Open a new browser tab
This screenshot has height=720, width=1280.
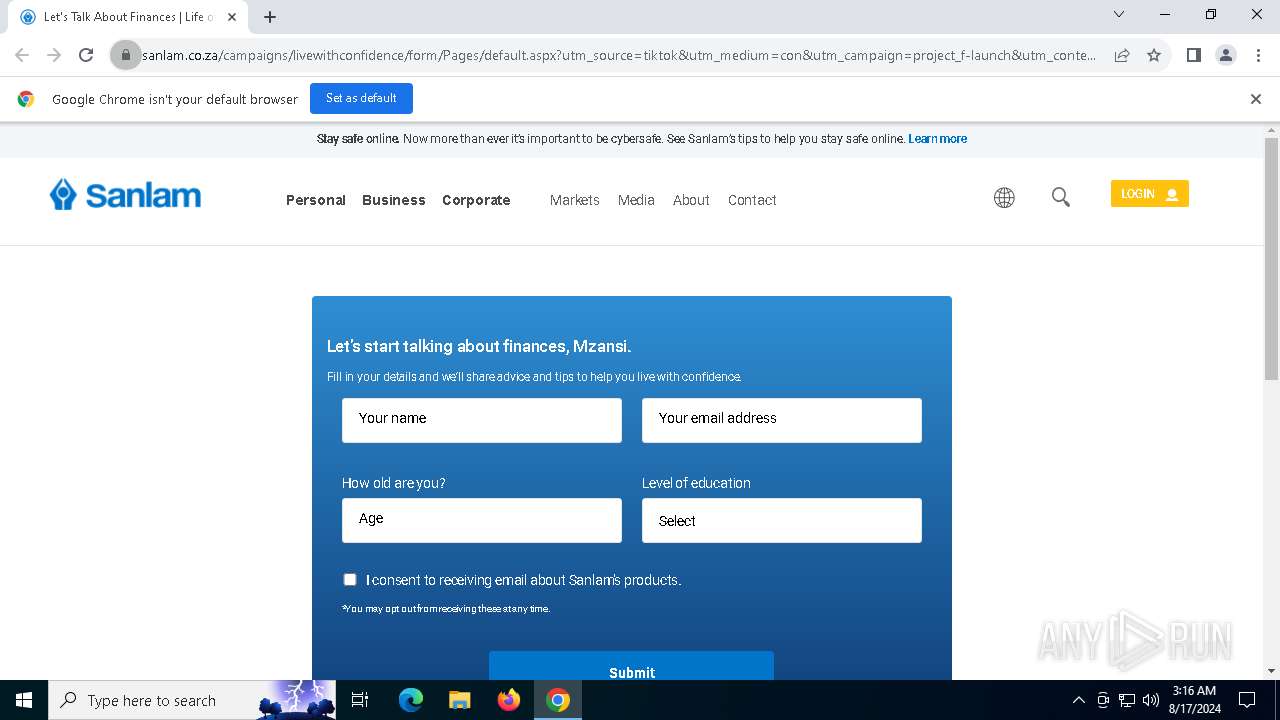[x=270, y=17]
